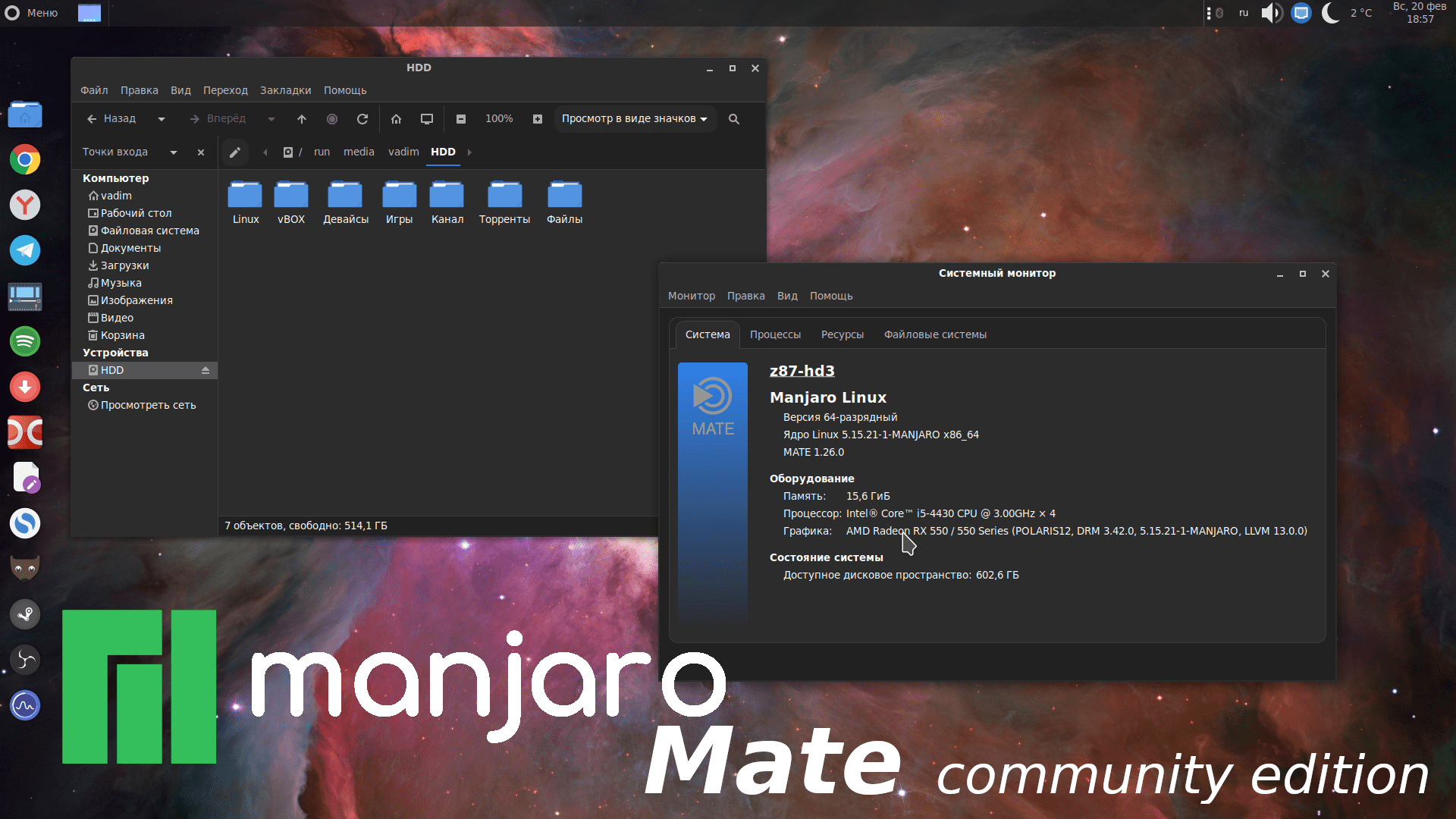Open the Просмотр в виде значков dropdown
This screenshot has width=1456, height=819.
pyautogui.click(x=635, y=118)
